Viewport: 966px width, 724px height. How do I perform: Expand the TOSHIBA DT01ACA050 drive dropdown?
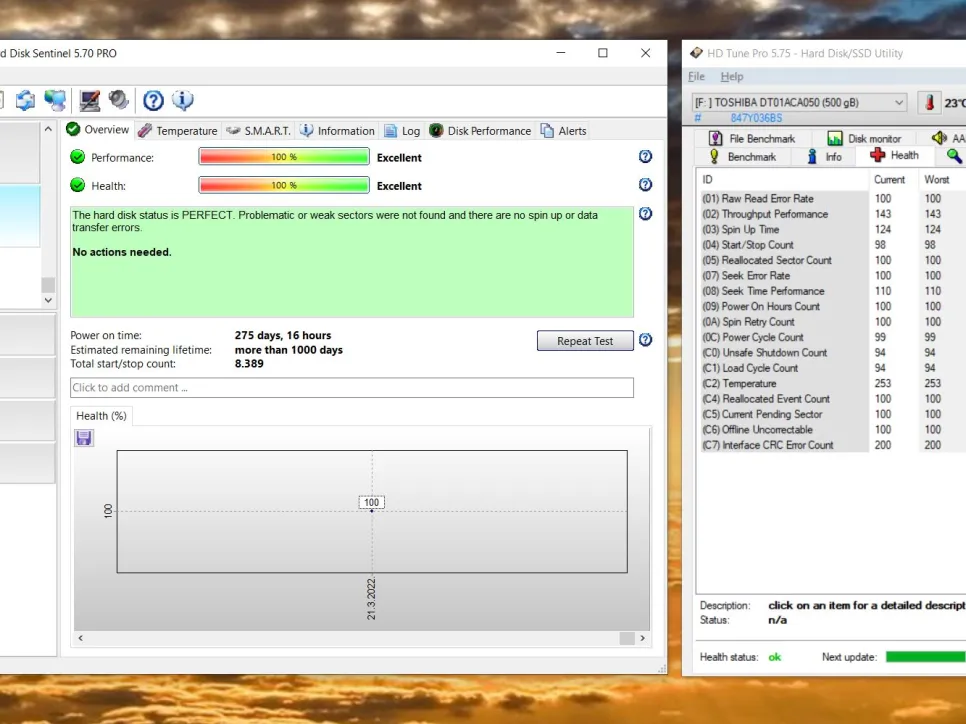pos(898,103)
